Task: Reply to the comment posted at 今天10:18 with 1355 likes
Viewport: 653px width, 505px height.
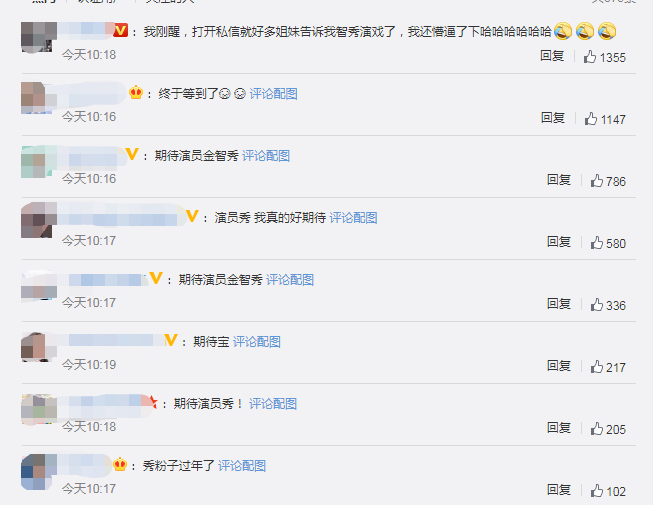Action: click(552, 56)
